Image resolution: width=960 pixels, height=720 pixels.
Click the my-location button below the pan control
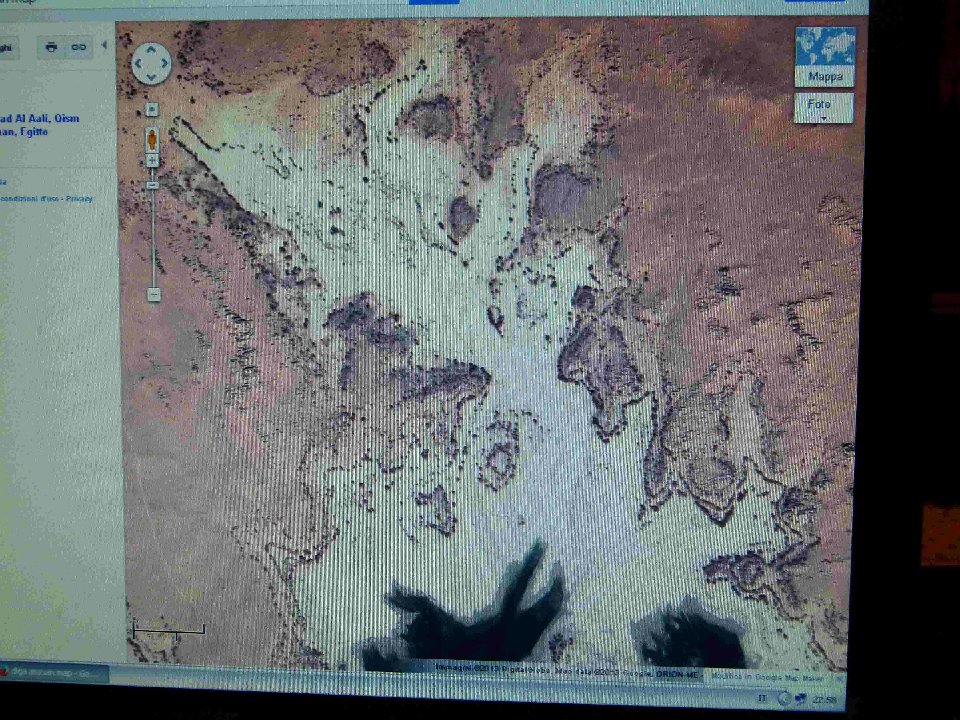click(152, 110)
